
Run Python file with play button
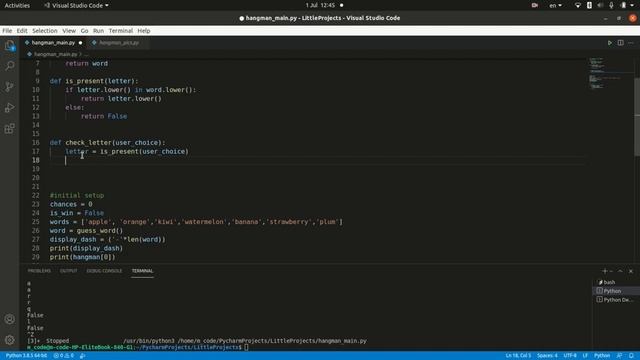click(610, 42)
